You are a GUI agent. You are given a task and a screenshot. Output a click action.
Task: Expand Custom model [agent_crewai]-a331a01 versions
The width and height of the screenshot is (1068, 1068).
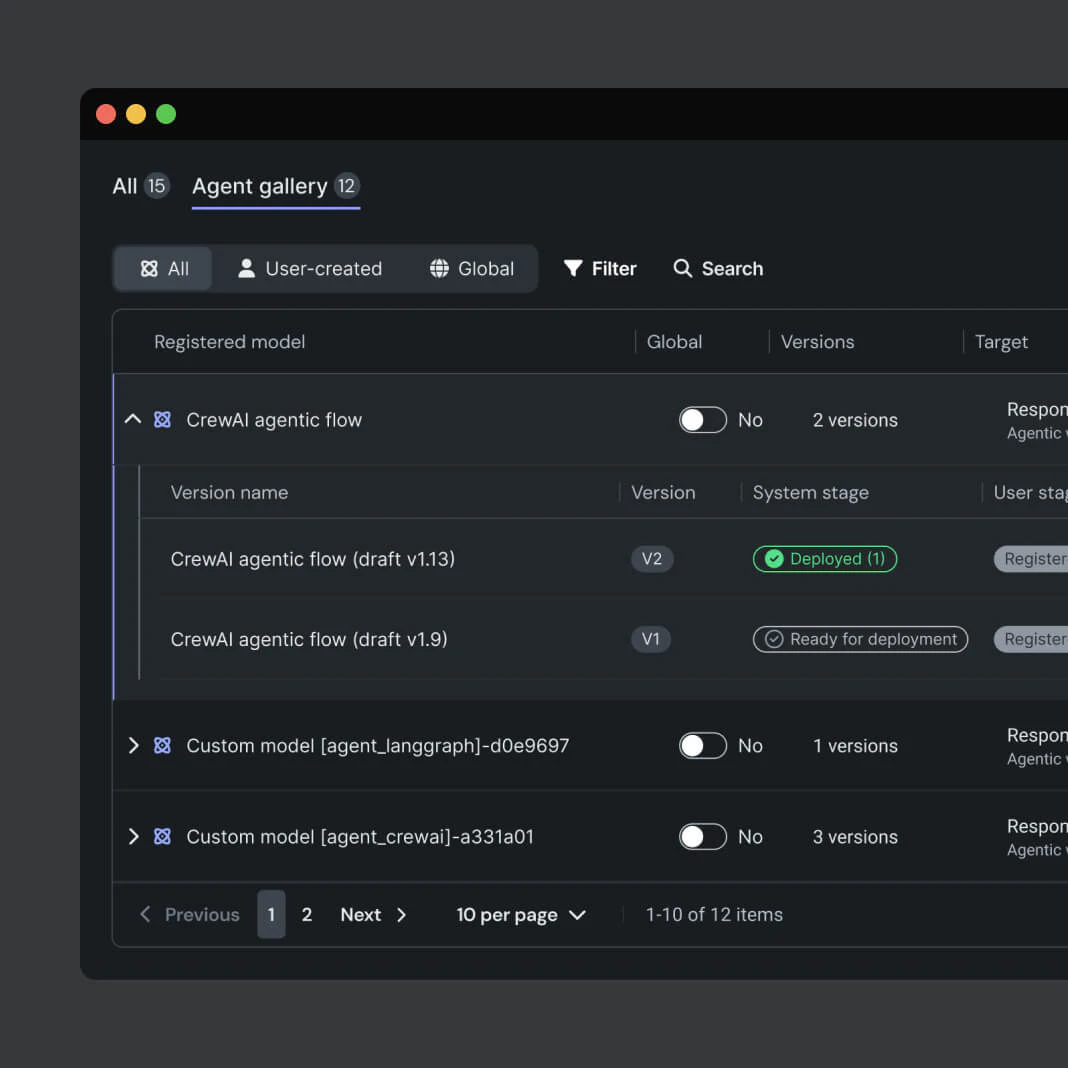click(133, 836)
